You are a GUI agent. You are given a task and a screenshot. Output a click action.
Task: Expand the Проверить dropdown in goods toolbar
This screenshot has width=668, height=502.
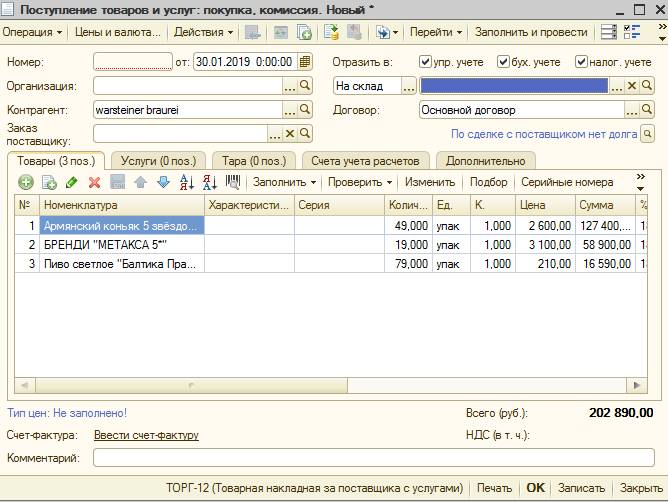[360, 182]
